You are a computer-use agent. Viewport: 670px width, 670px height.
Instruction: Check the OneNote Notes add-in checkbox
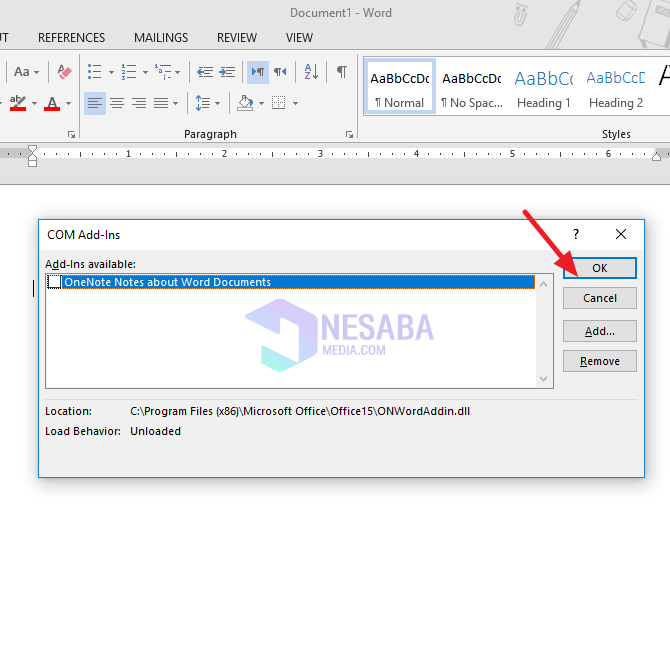[x=55, y=282]
